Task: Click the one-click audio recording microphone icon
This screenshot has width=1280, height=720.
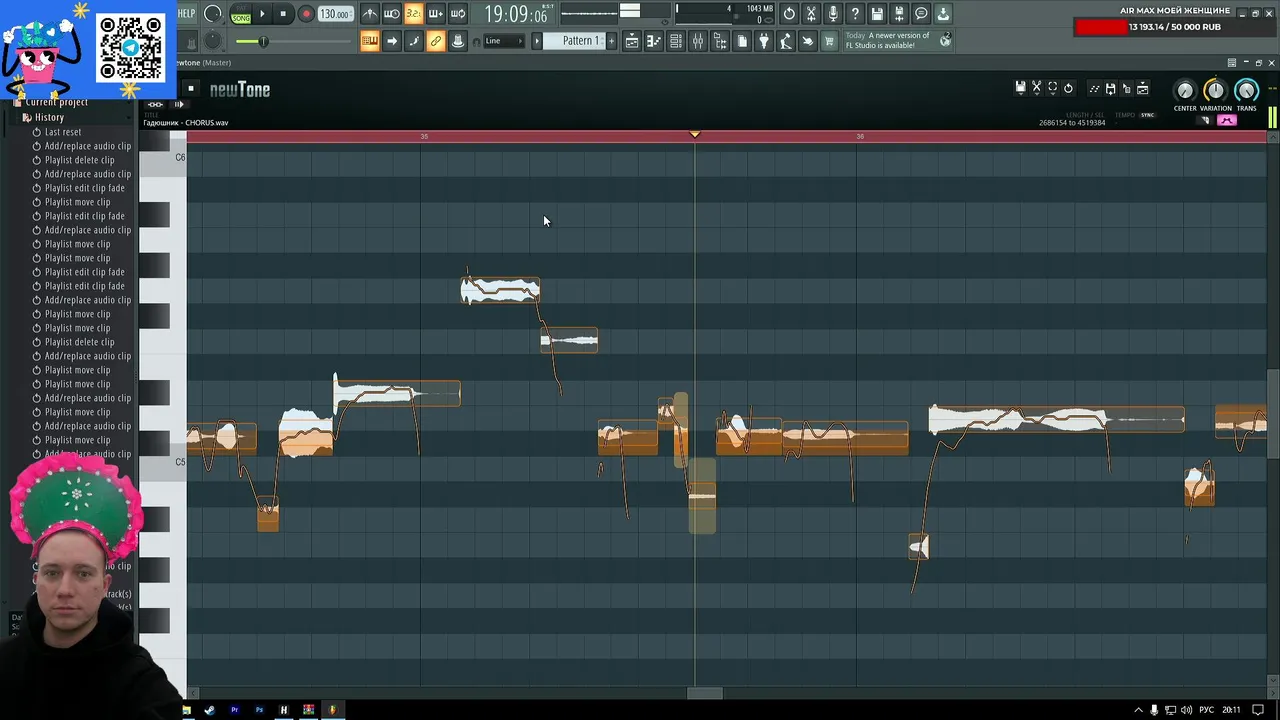Action: (x=833, y=14)
